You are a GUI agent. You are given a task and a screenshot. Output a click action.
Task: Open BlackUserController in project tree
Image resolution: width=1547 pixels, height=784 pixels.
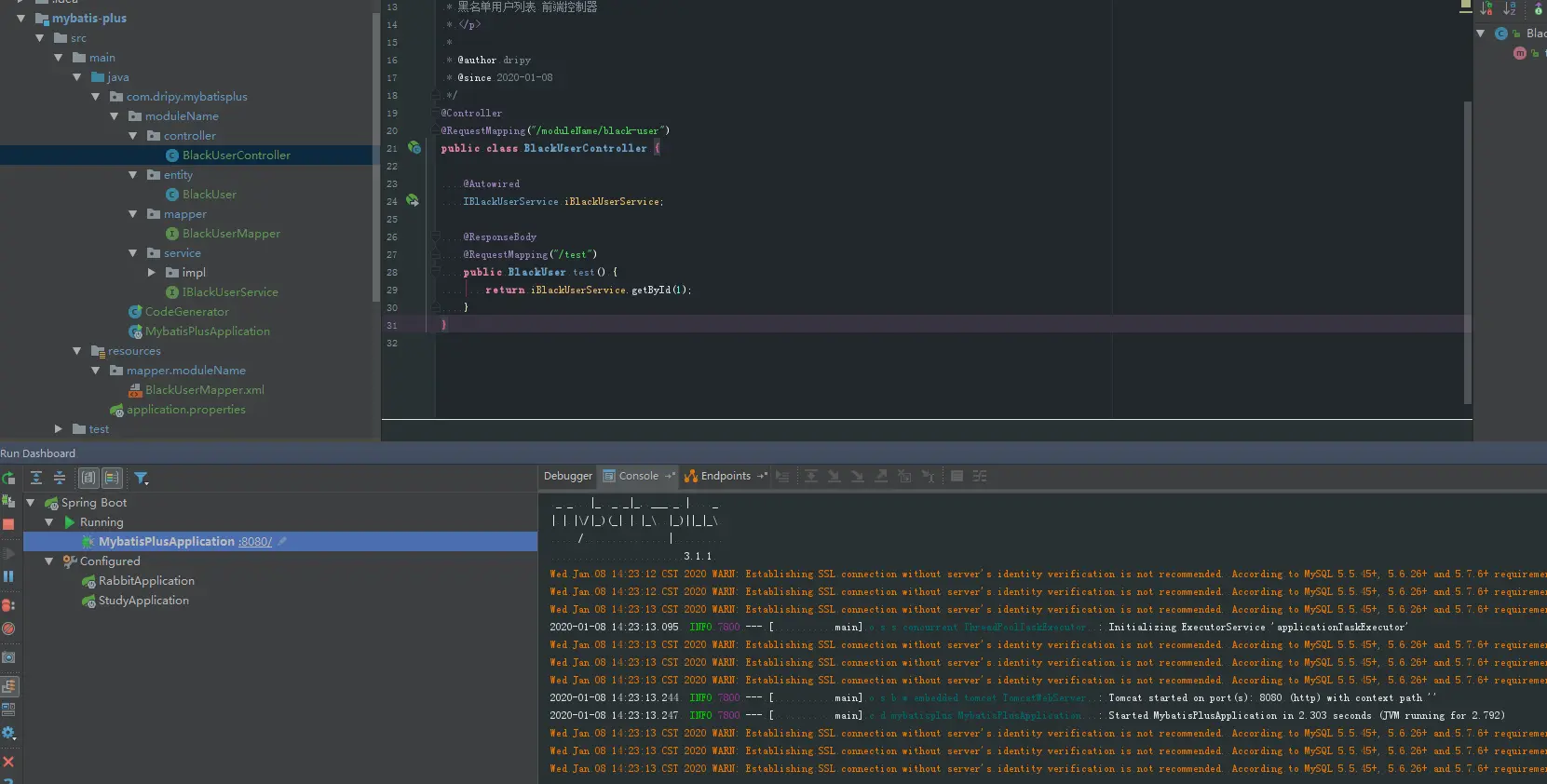(236, 155)
